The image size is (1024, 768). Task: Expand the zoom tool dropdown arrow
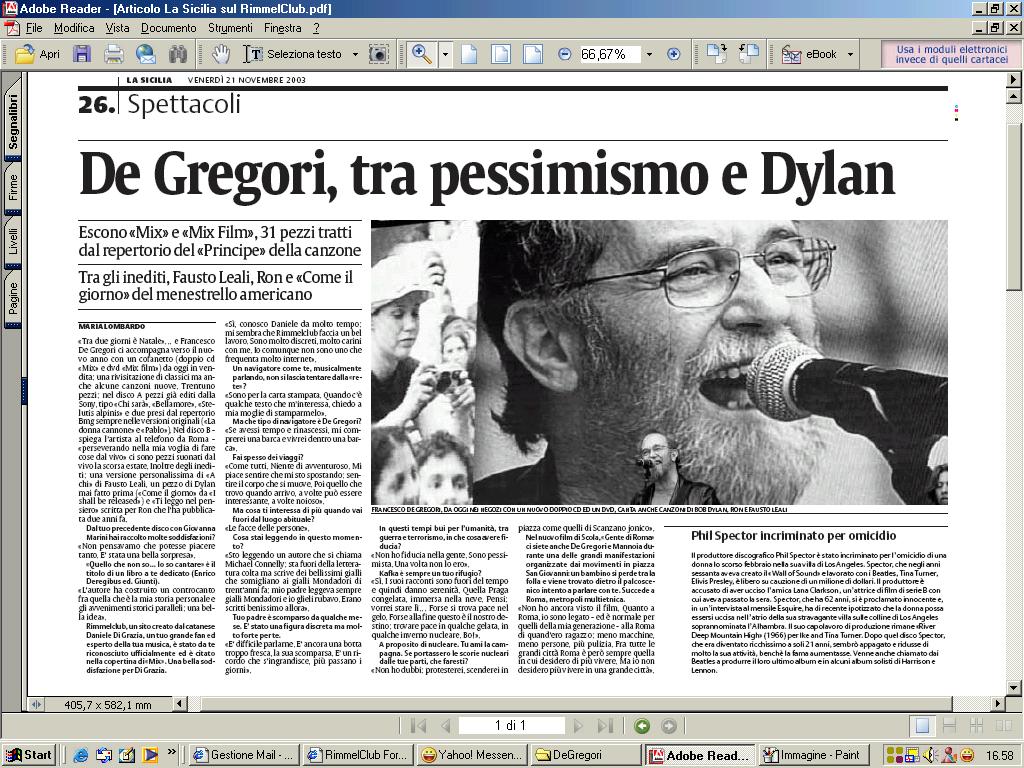(x=445, y=54)
